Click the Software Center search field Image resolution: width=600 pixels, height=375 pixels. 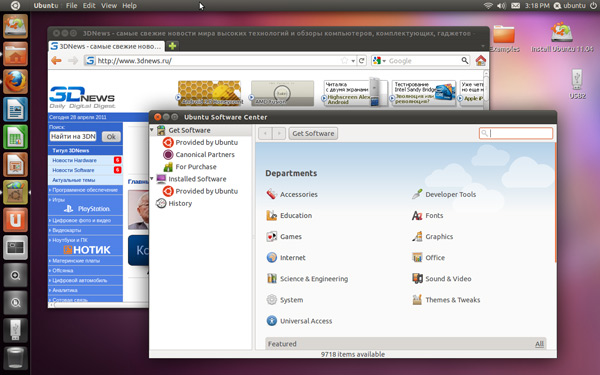pos(516,133)
